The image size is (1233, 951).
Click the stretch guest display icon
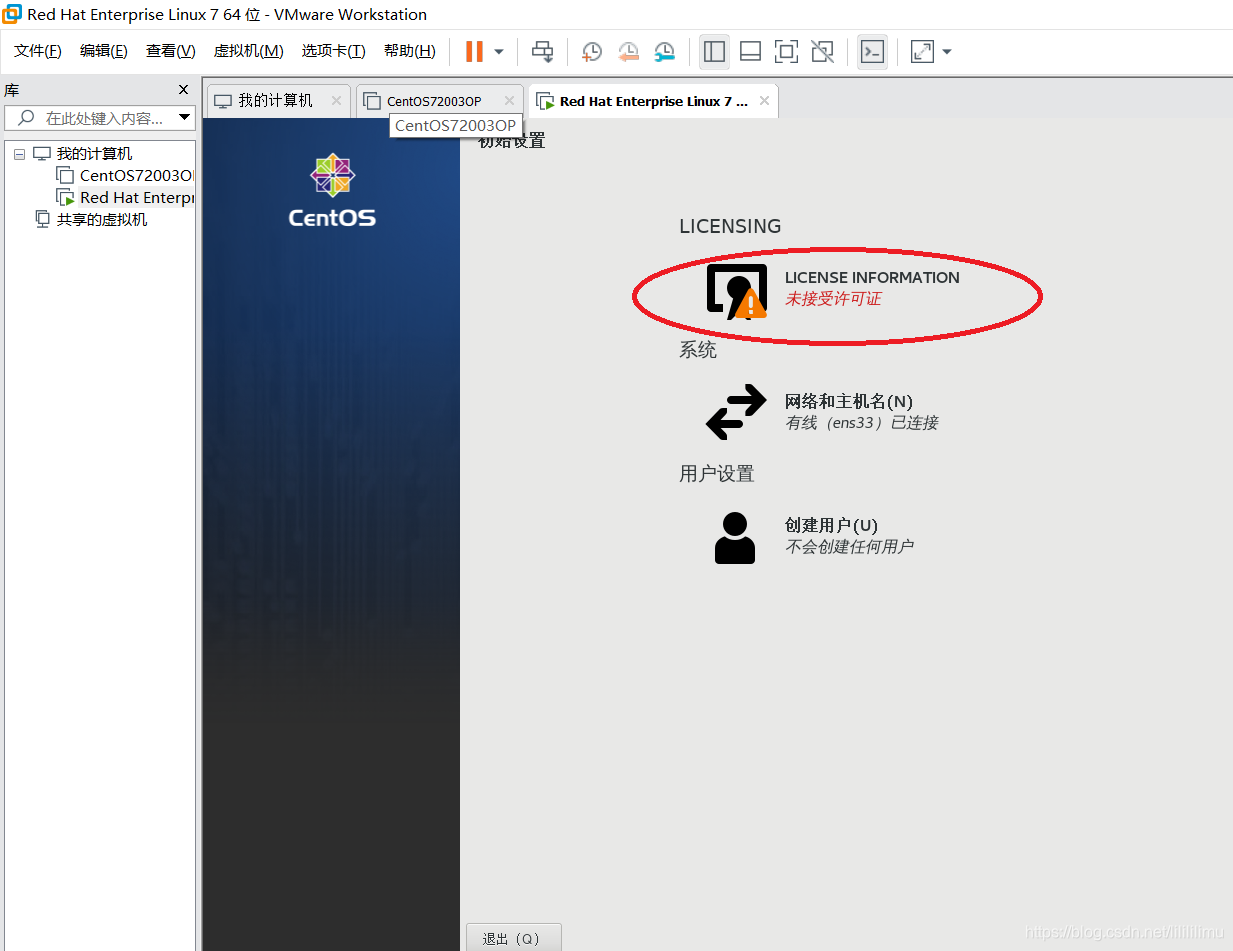pos(922,51)
